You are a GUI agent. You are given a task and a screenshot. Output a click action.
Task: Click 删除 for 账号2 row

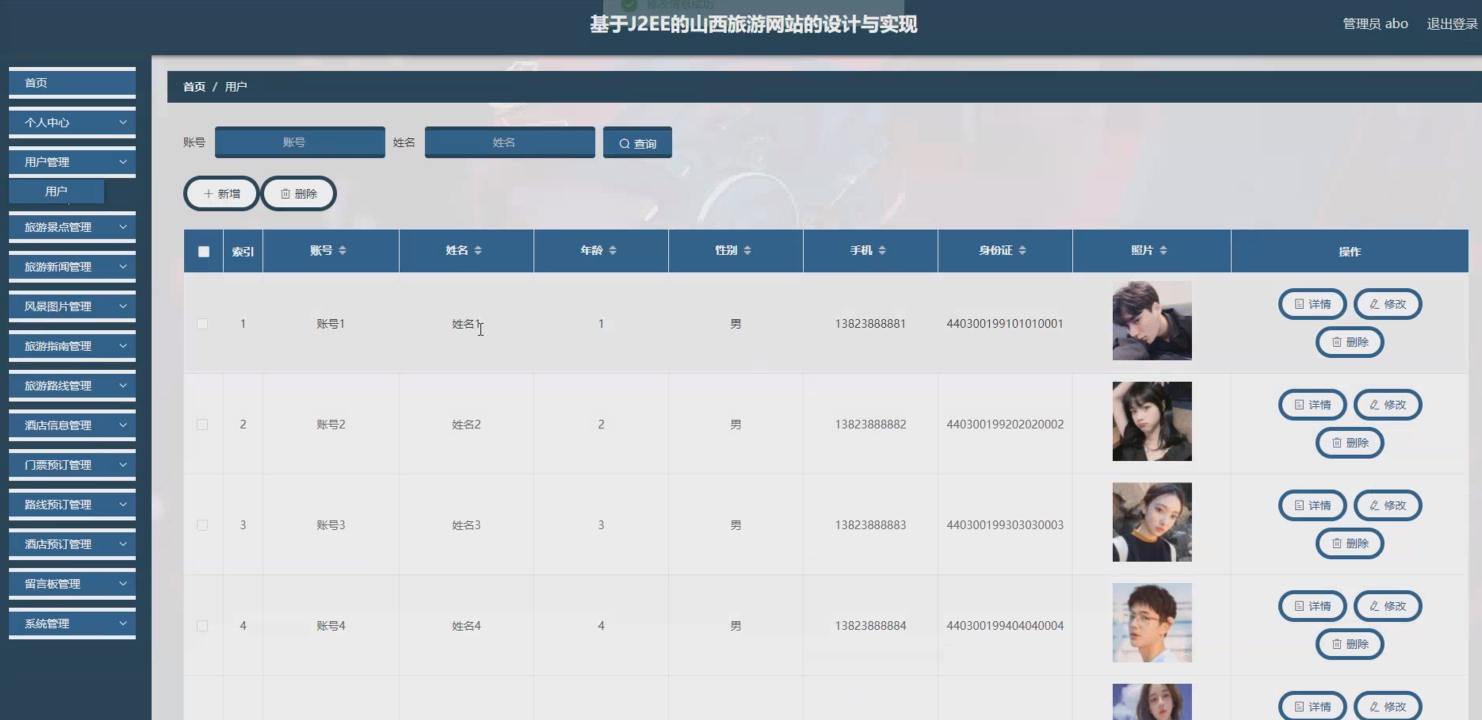1350,443
